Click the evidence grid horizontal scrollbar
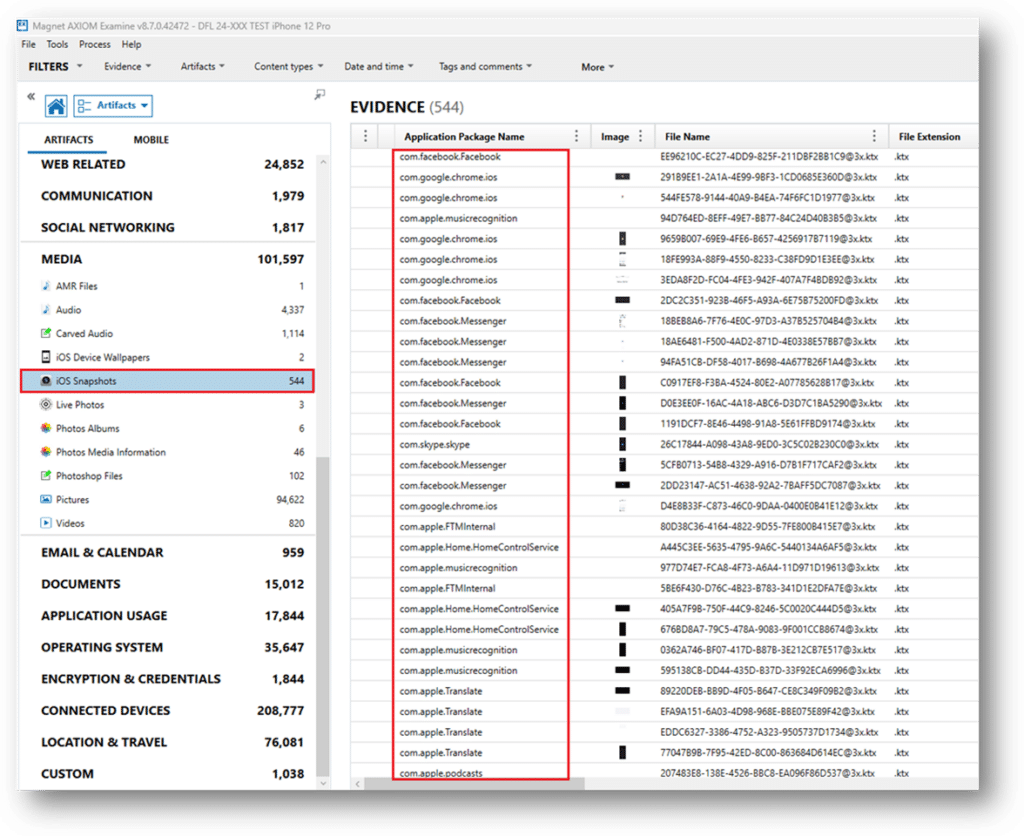 pyautogui.click(x=474, y=784)
